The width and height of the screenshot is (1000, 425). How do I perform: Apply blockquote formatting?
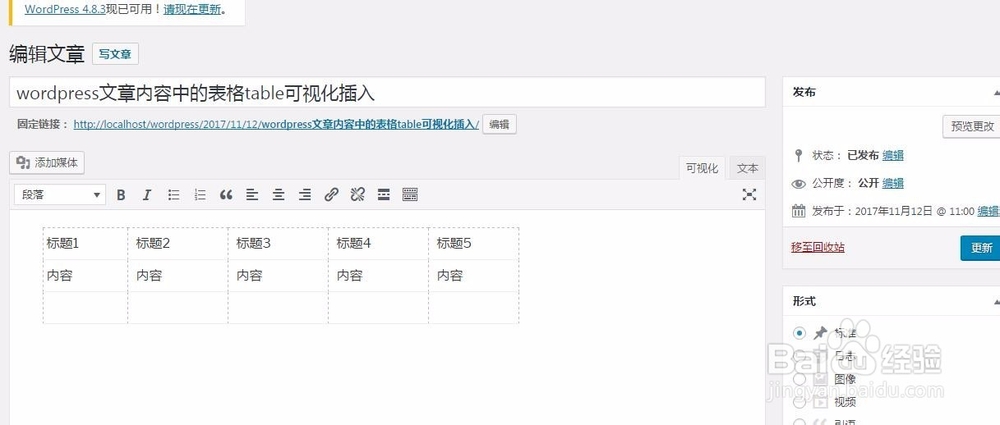click(x=226, y=195)
